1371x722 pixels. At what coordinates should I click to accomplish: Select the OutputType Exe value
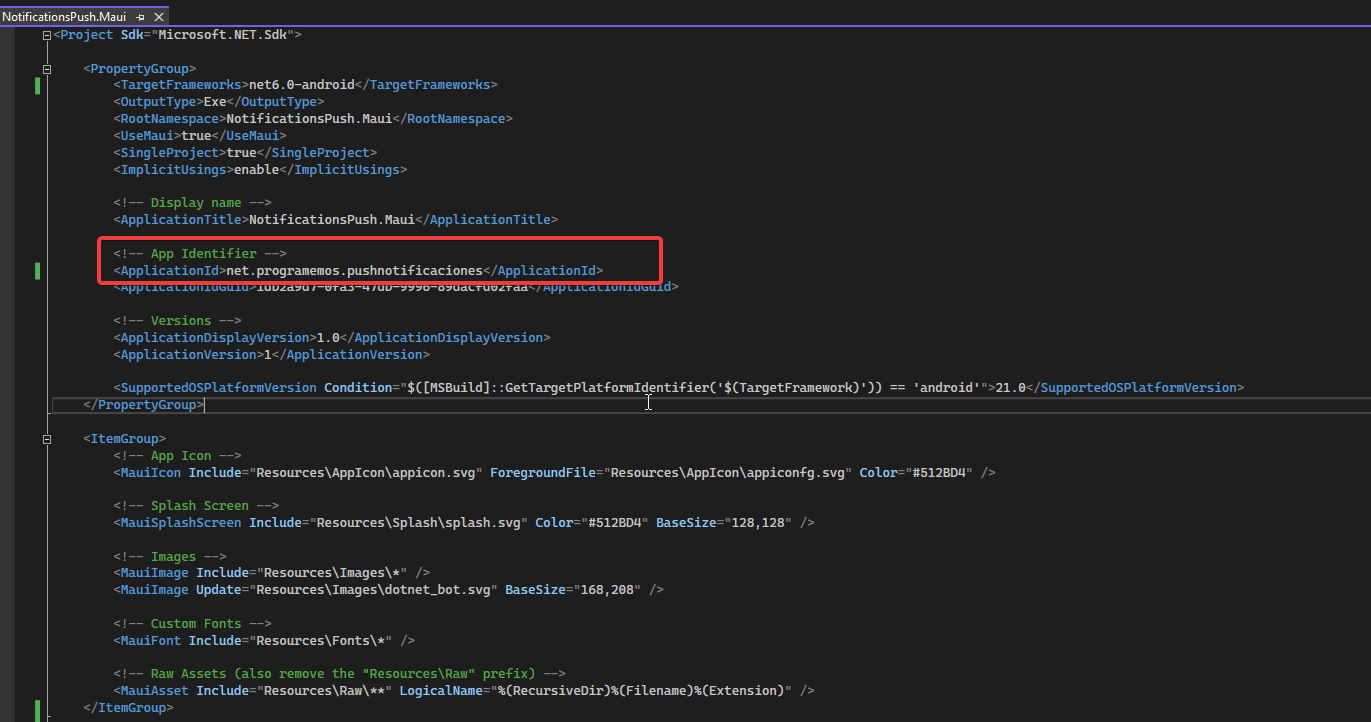click(217, 101)
